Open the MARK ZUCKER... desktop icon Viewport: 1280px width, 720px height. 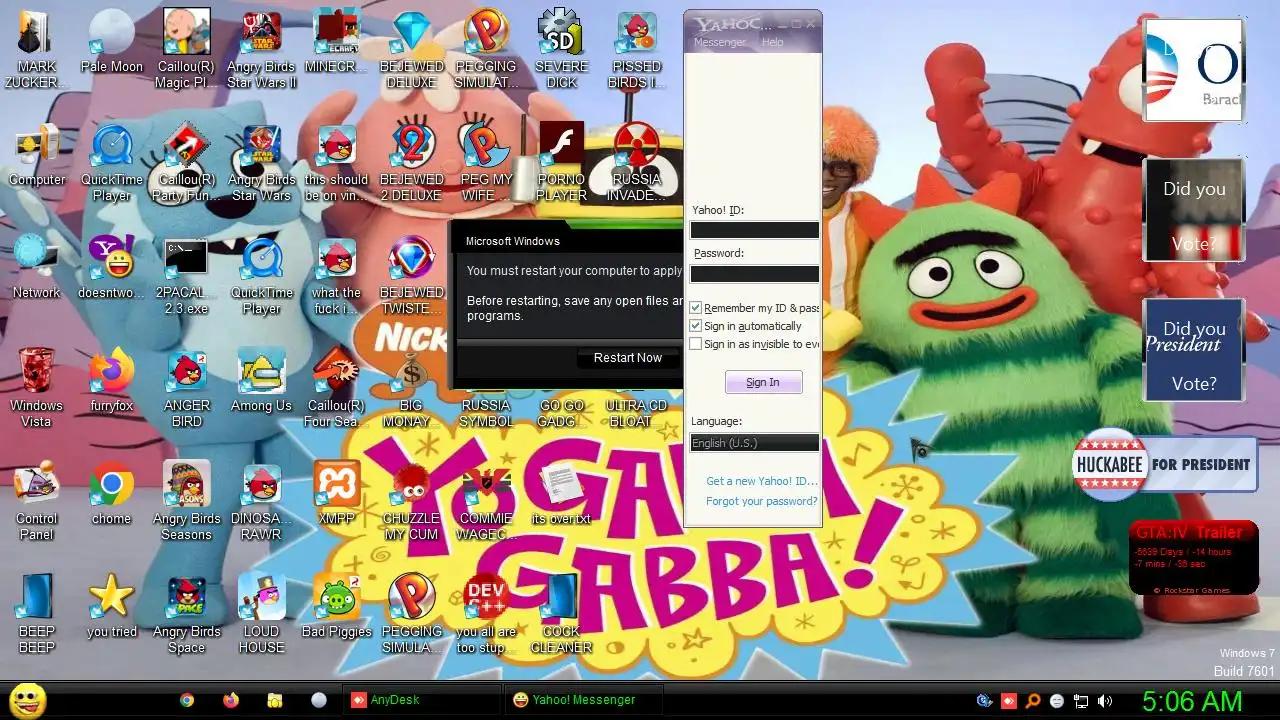pos(37,49)
